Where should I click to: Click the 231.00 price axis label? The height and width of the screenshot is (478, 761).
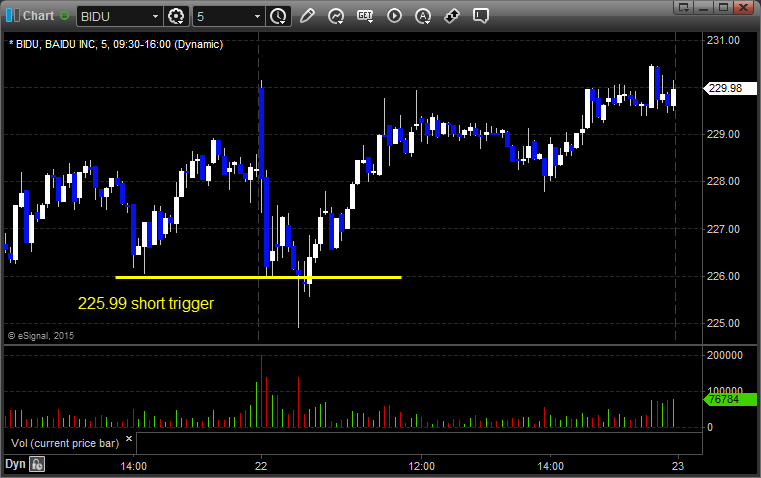(724, 40)
